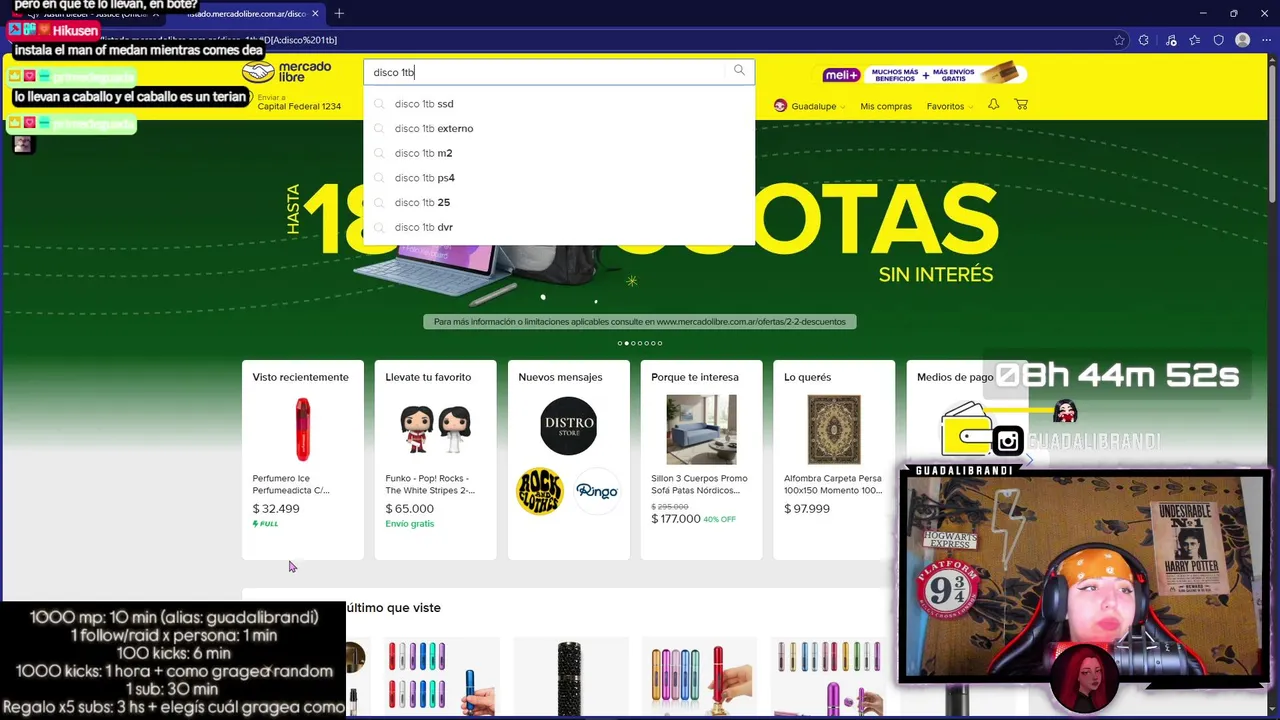Click Meli+ benefits banner
The height and width of the screenshot is (720, 1280).
coord(919,74)
